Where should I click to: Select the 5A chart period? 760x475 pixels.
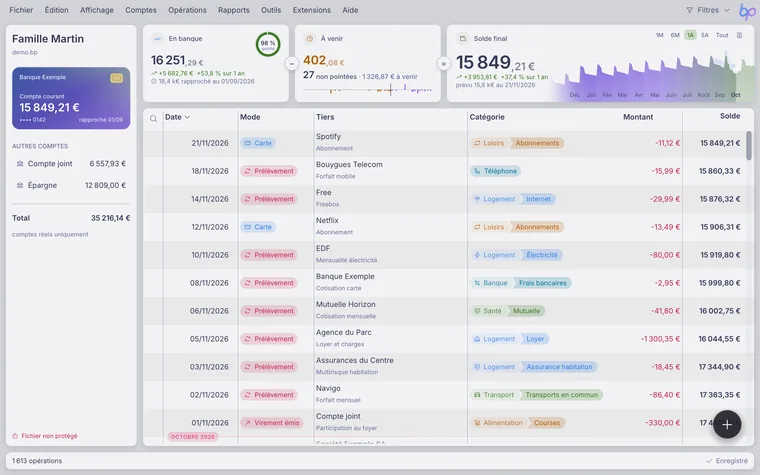[705, 35]
